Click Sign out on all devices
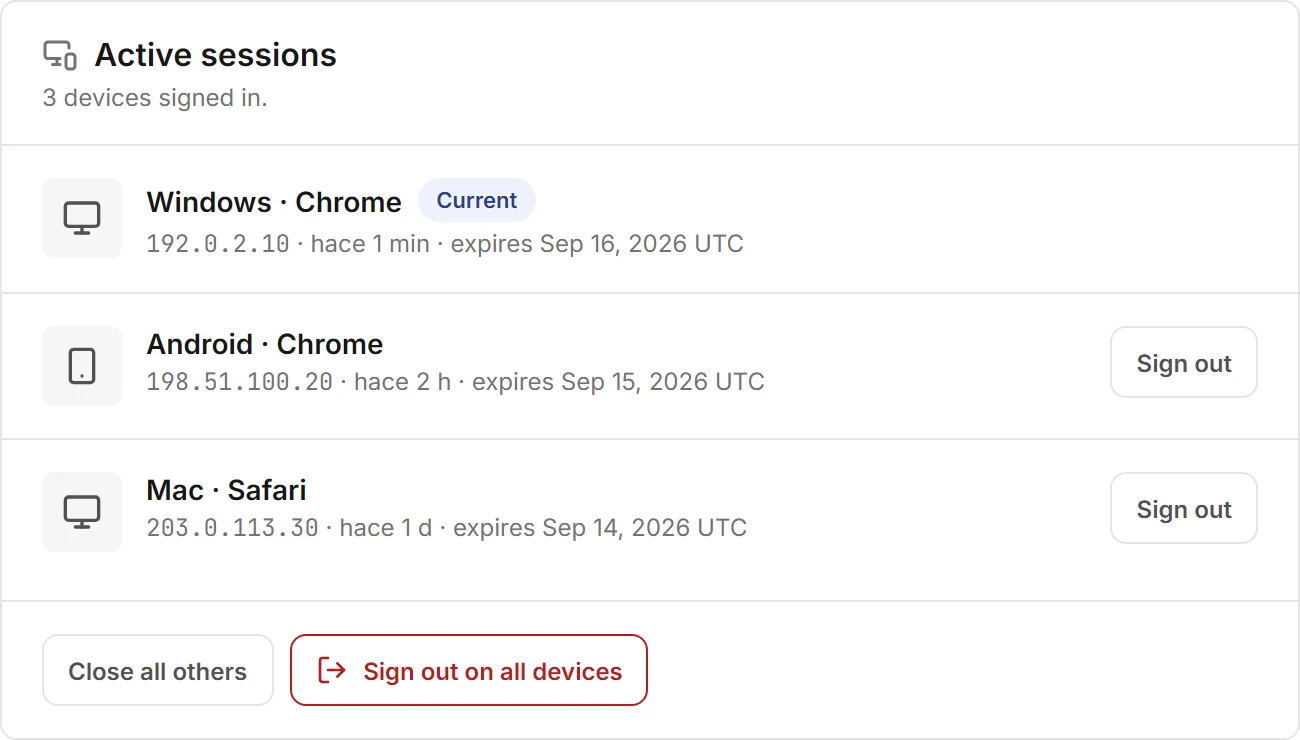This screenshot has width=1300, height=740. click(x=469, y=670)
